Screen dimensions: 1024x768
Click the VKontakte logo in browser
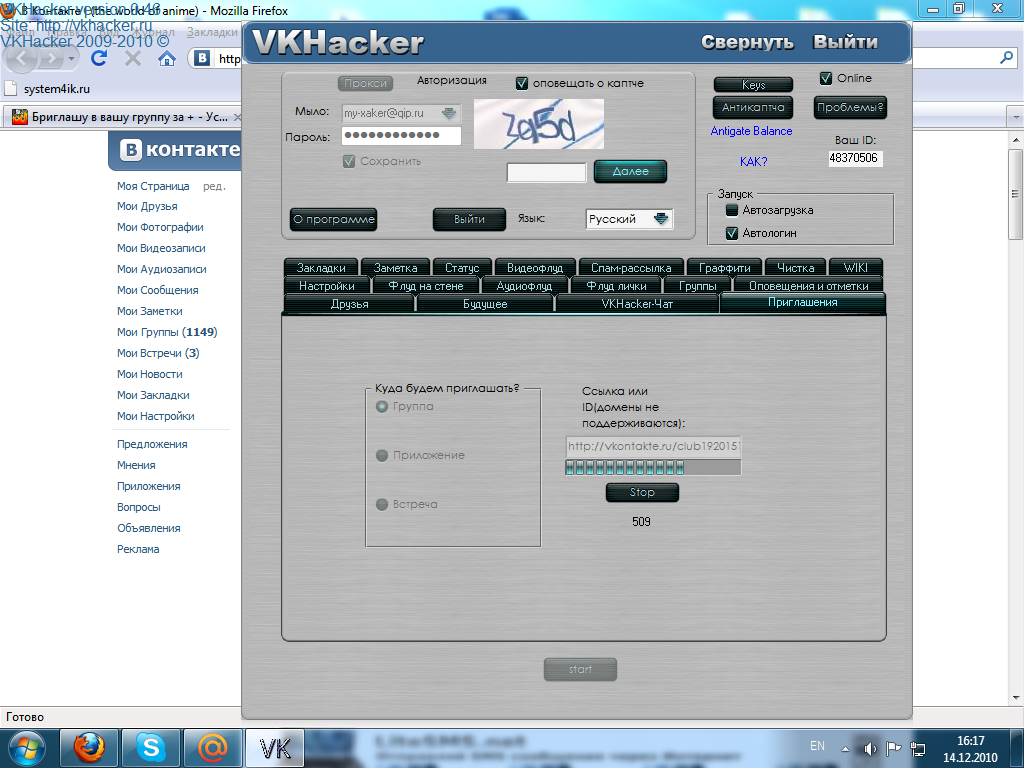(x=179, y=150)
